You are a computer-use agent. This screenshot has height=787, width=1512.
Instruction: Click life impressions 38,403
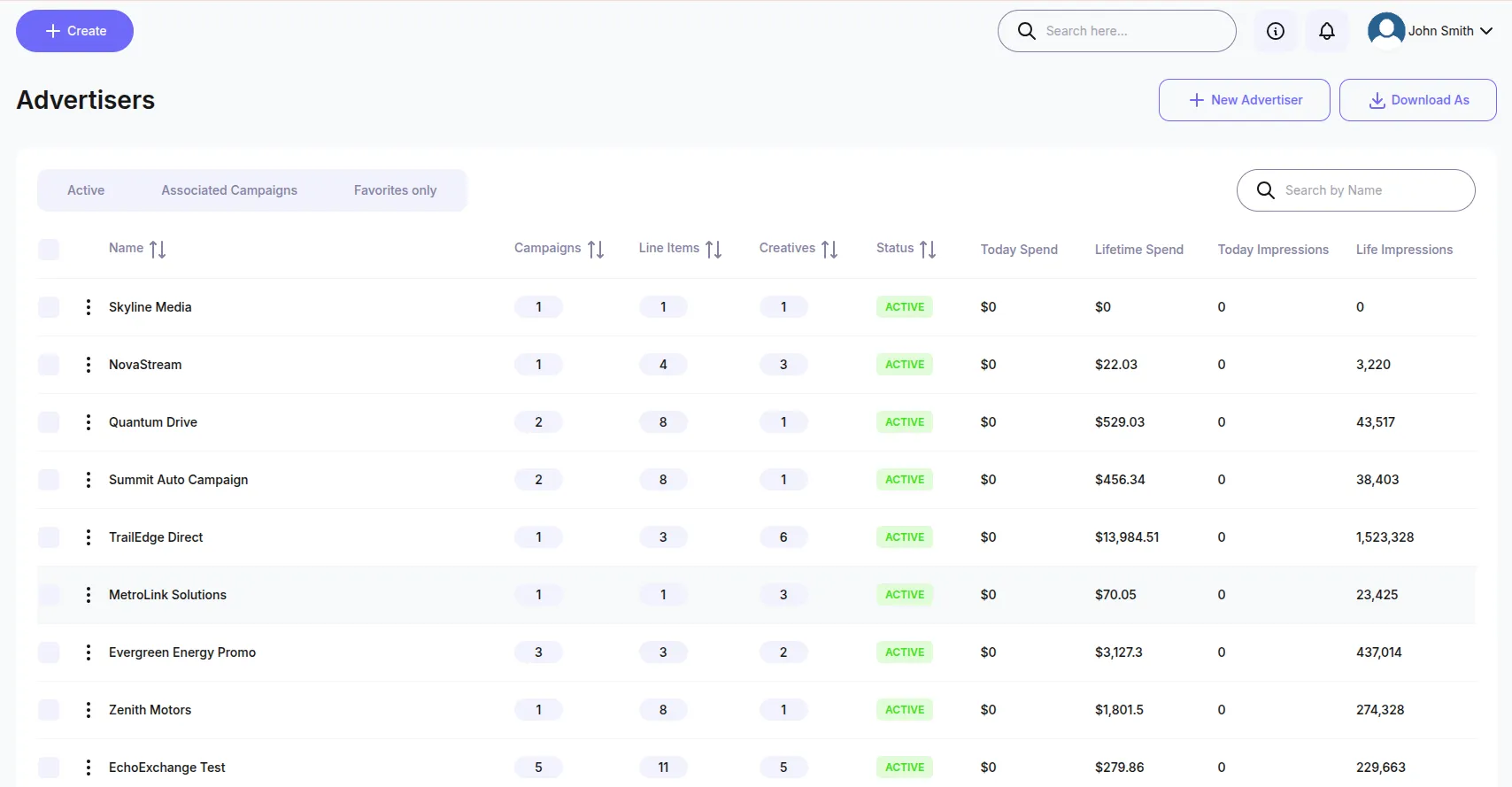(x=1377, y=480)
